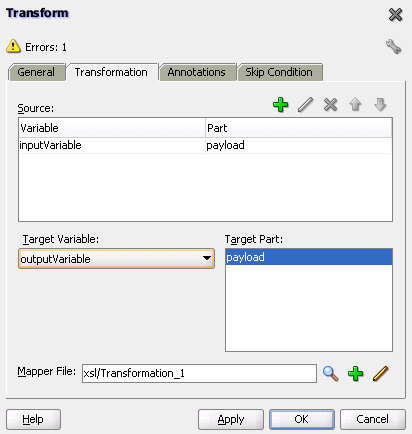
Task: Click the Mapper File text field
Action: [x=199, y=373]
